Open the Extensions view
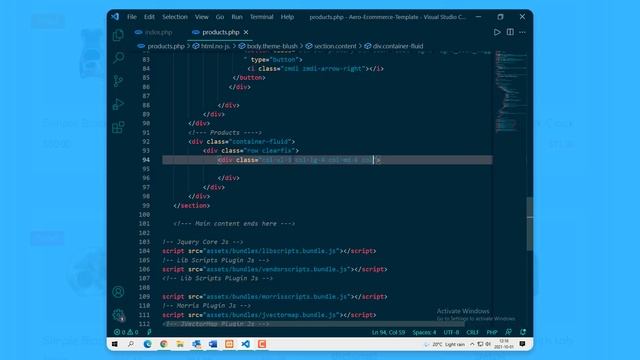 click(118, 127)
